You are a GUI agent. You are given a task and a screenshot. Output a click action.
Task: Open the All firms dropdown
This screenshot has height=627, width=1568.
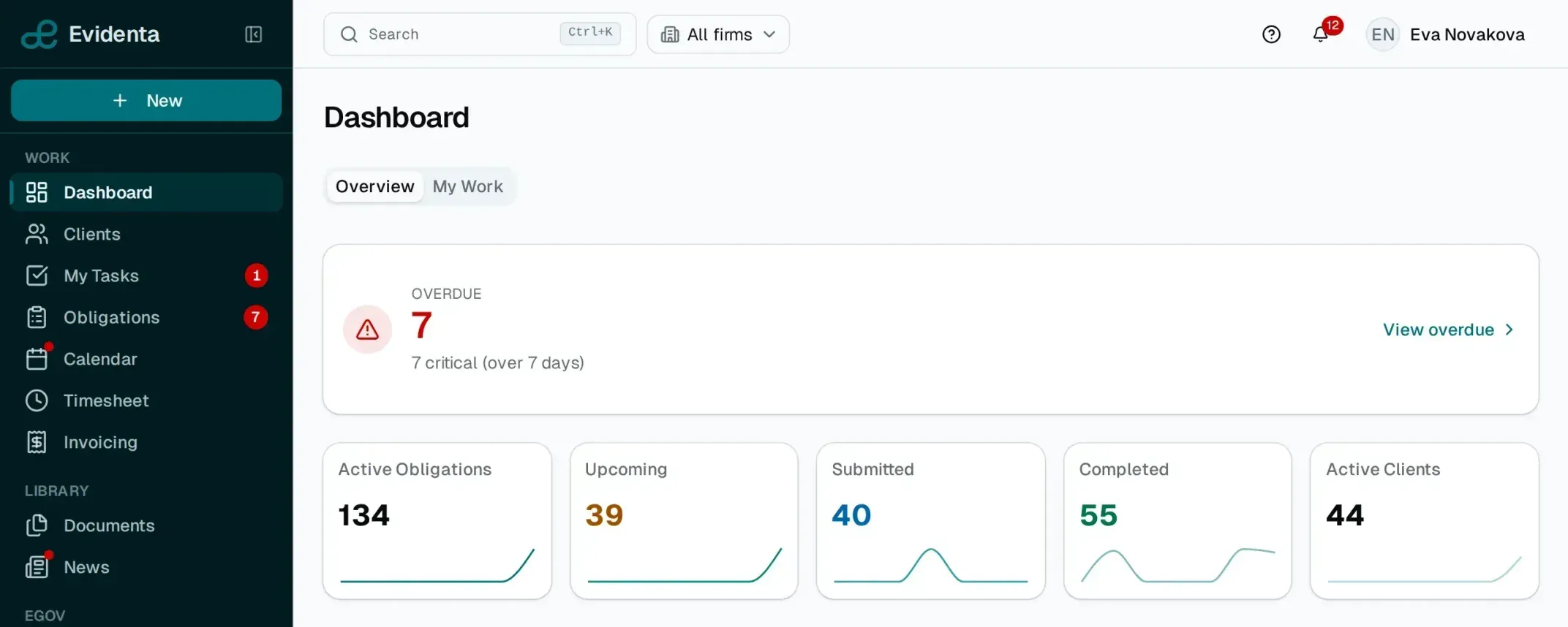(718, 34)
